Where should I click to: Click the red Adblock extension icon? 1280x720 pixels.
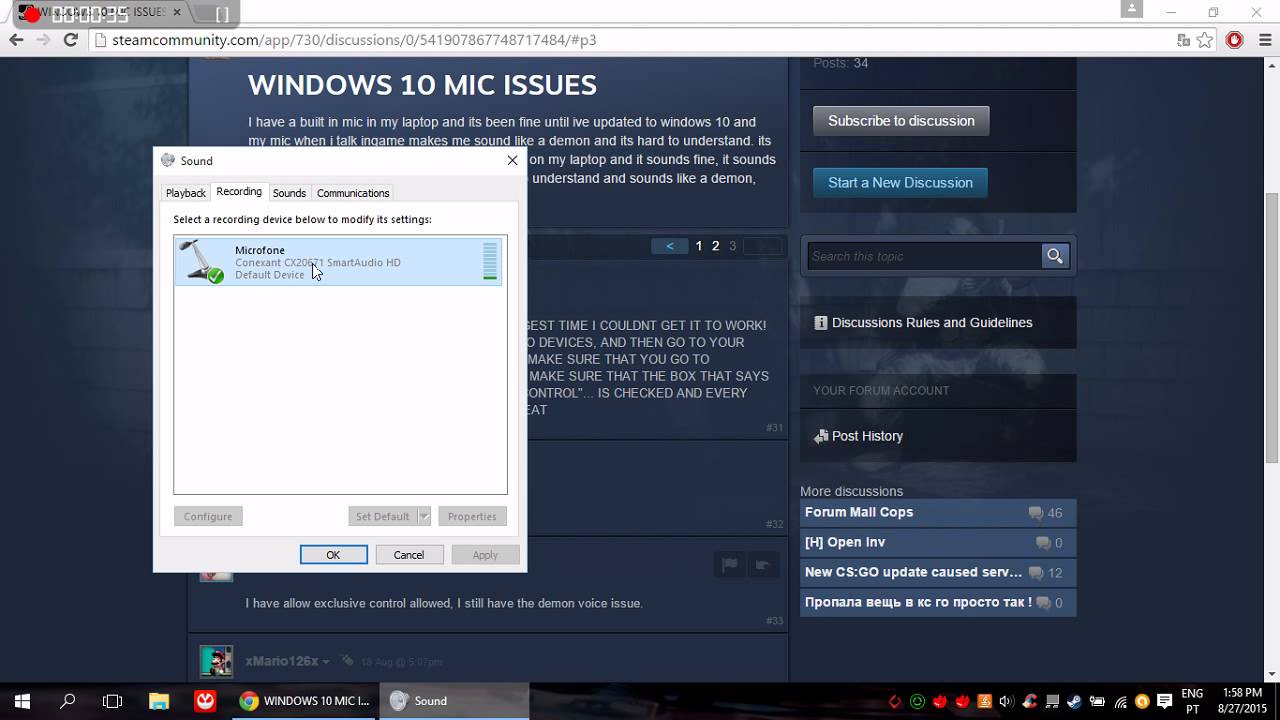(1235, 40)
